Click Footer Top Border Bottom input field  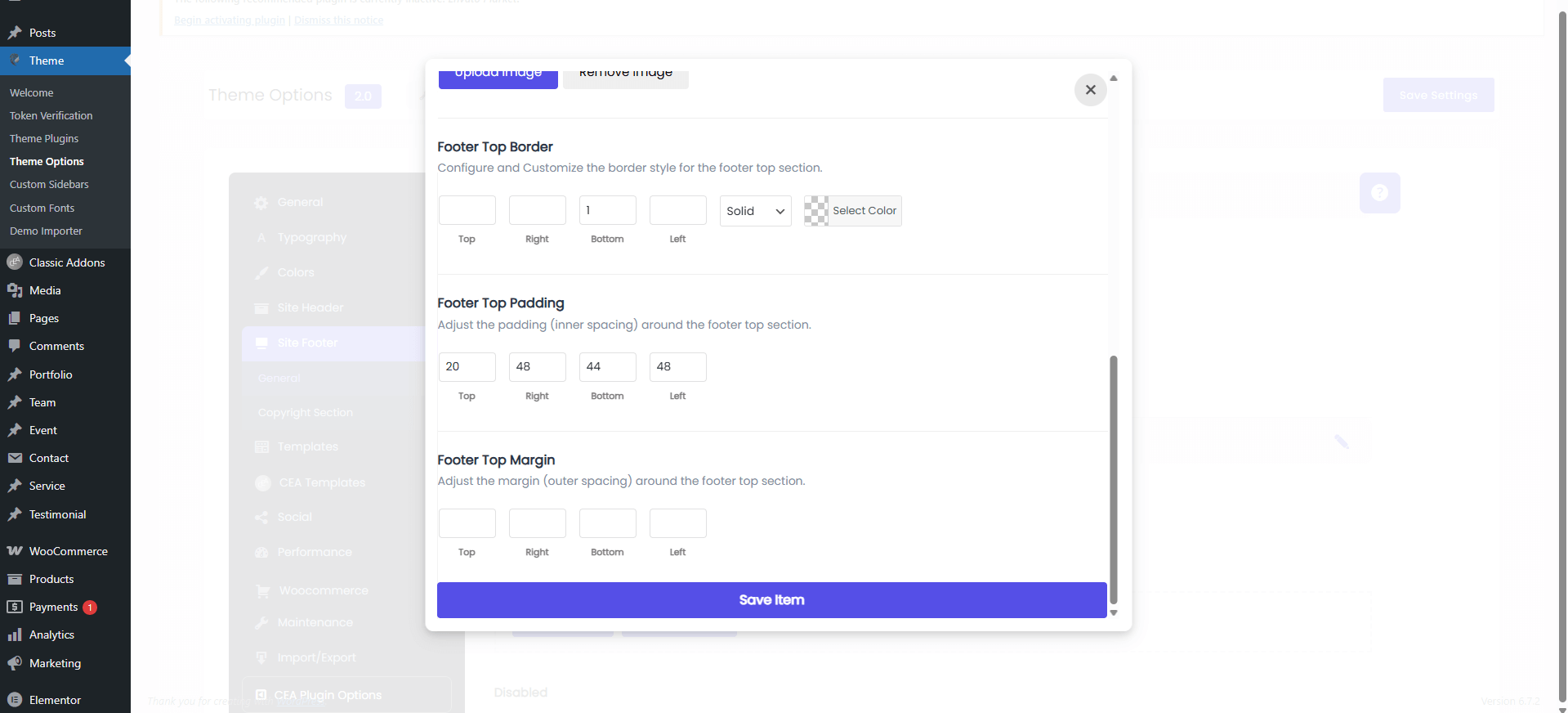point(607,210)
